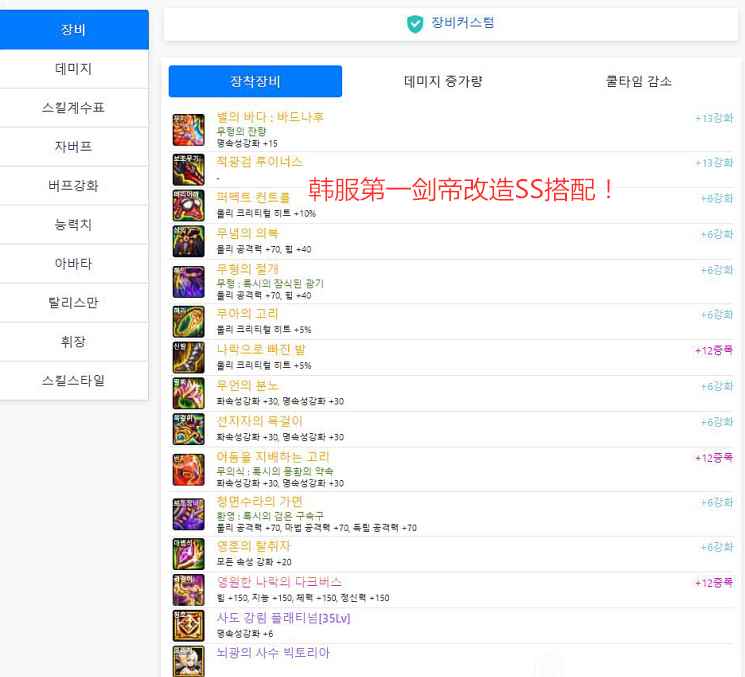Screen dimensions: 745x677
Task: Switch to the 쿨타임 감소 tab
Action: pos(638,81)
